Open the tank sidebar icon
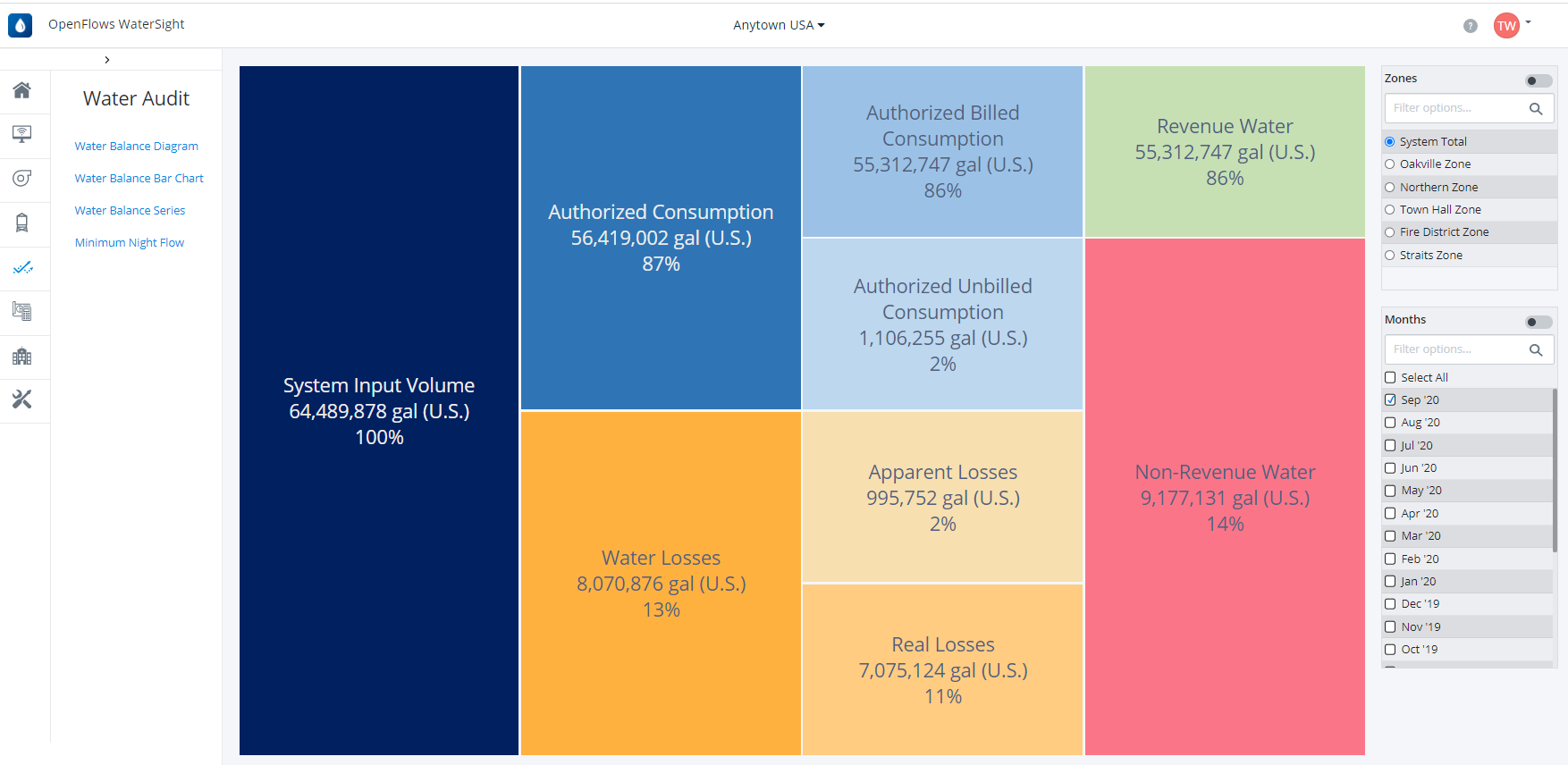Viewport: 1568px width, 765px height. (22, 223)
